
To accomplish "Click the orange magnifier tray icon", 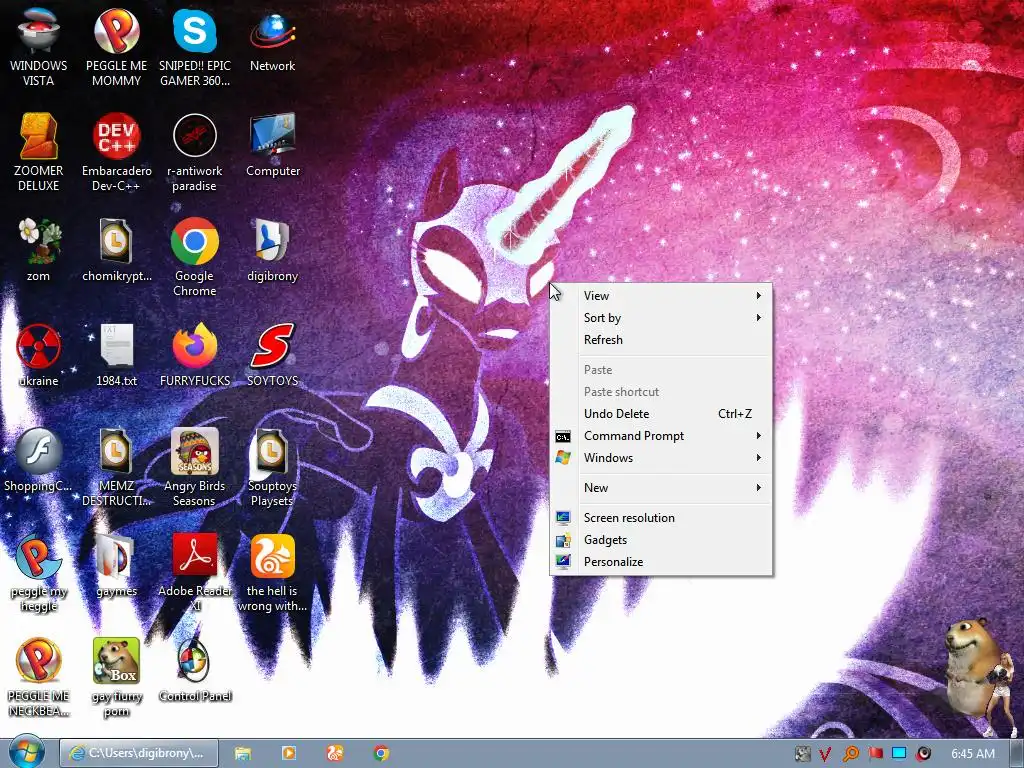I will [850, 754].
